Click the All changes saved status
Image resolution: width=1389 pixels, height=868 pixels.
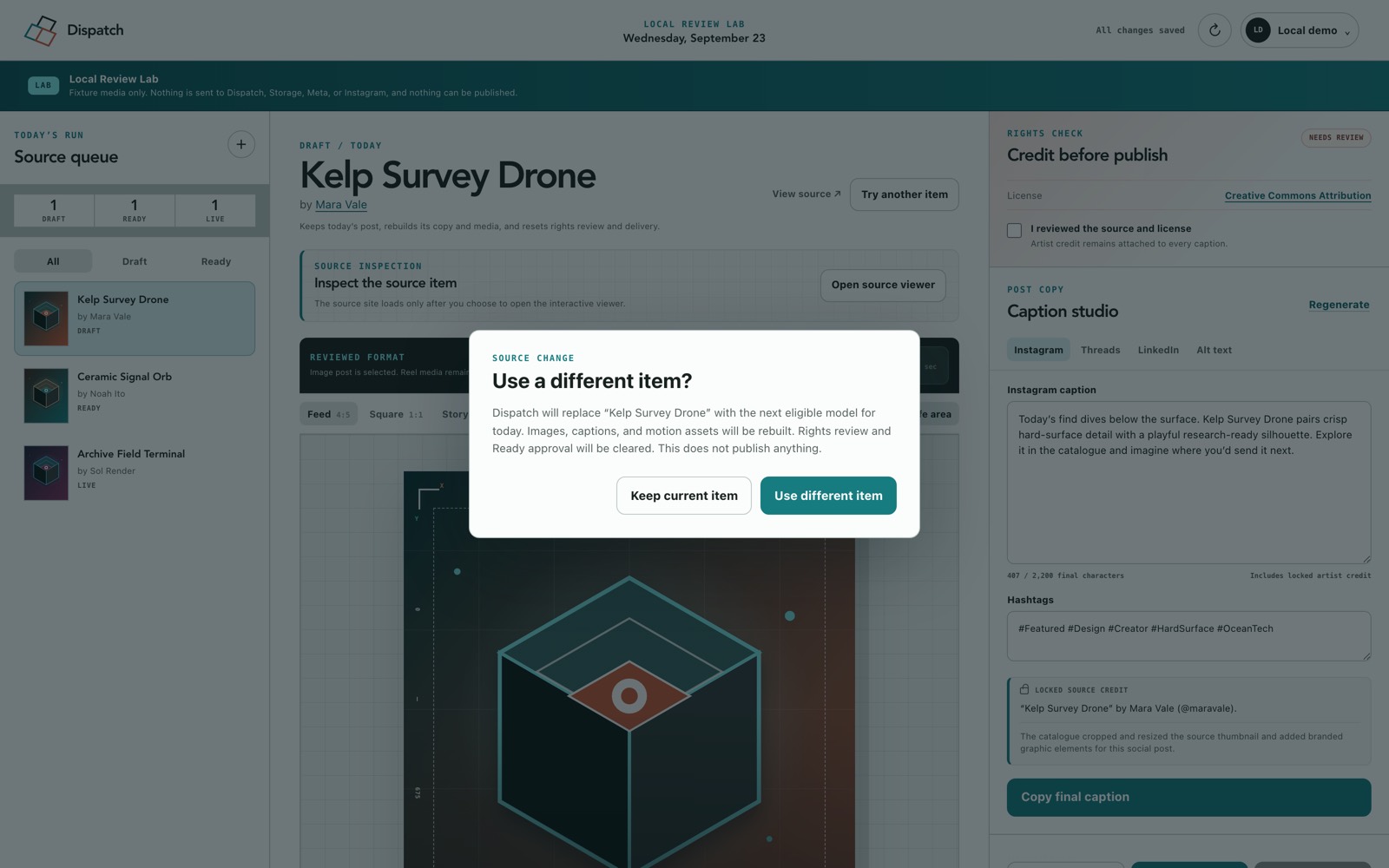[1140, 30]
